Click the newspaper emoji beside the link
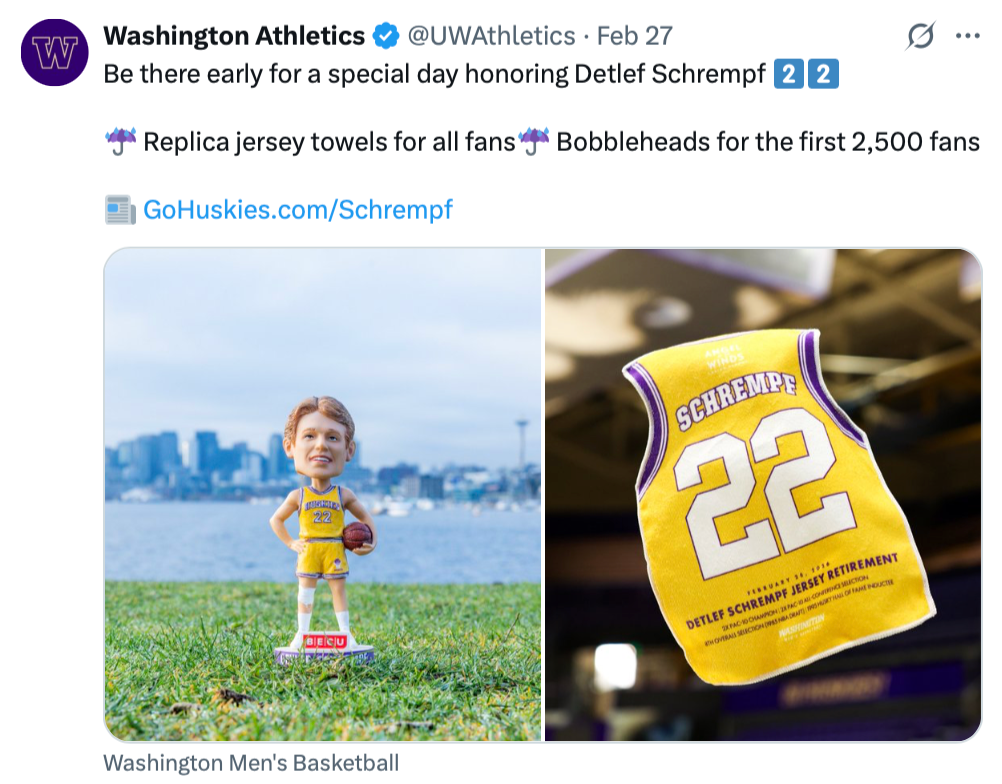 pos(120,210)
